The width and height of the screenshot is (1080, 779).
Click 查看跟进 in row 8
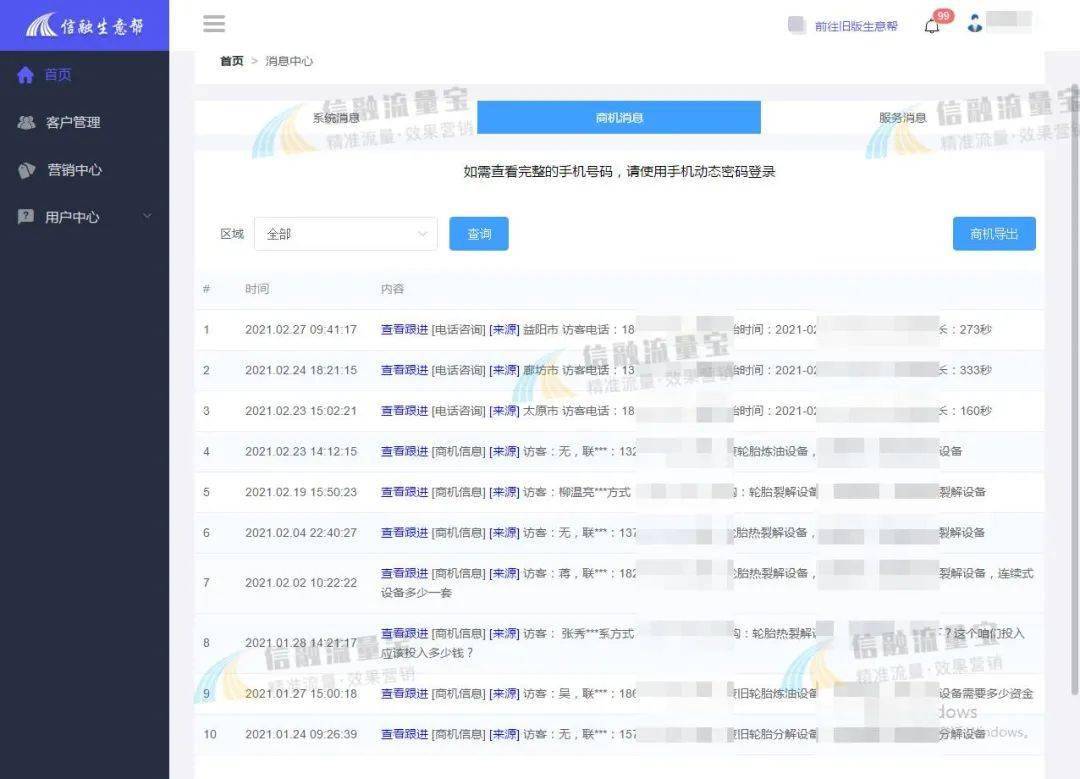[404, 634]
